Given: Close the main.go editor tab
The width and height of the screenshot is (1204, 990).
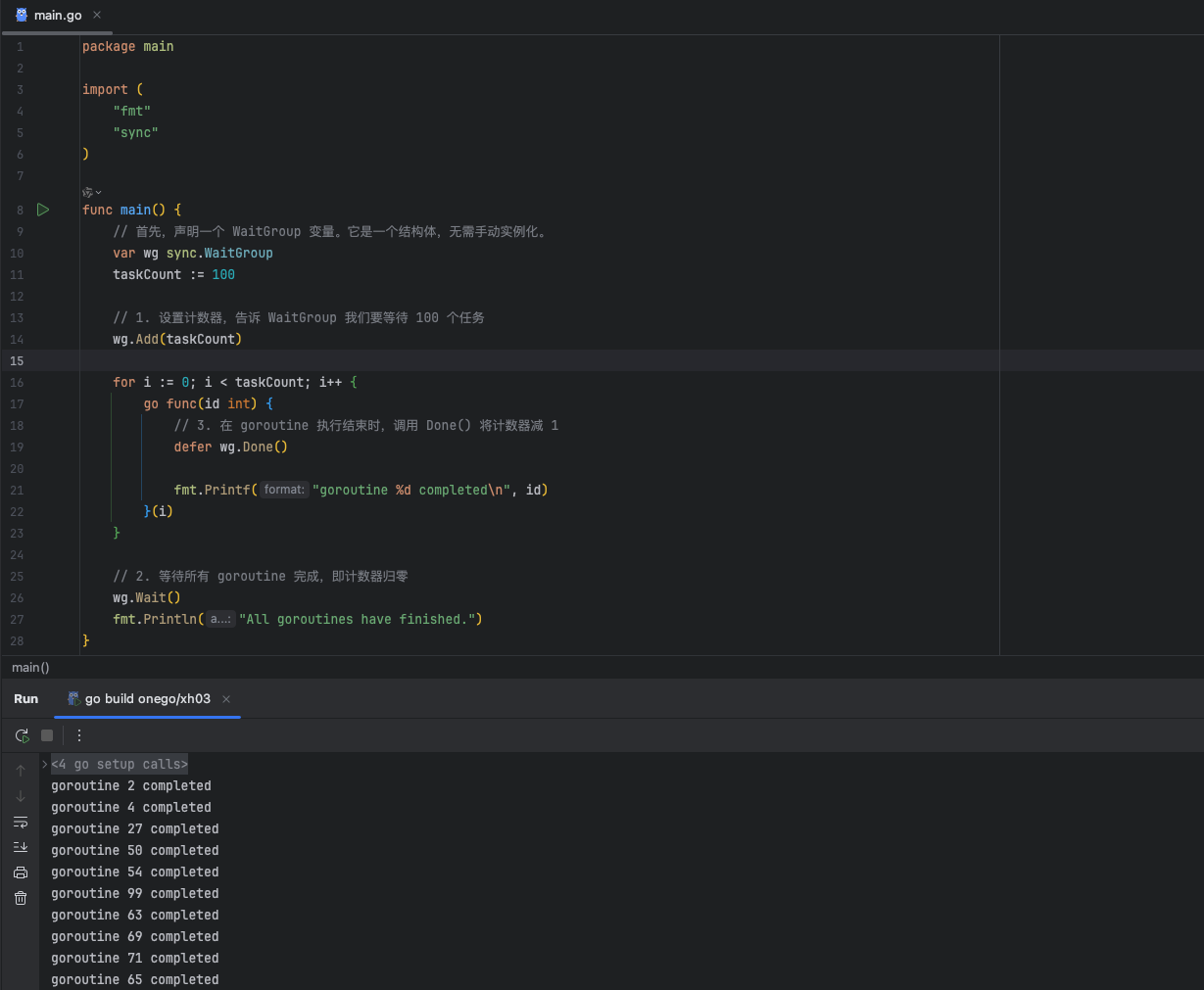Looking at the screenshot, I should [x=97, y=15].
